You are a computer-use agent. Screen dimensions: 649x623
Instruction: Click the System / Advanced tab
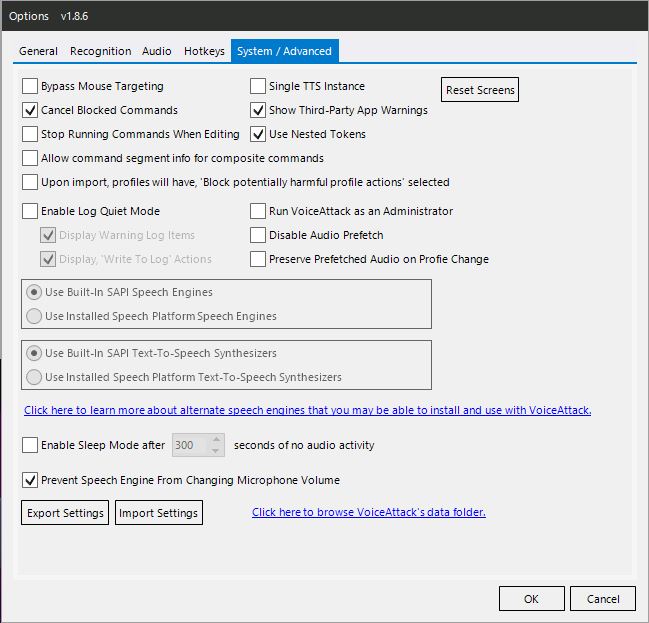284,51
